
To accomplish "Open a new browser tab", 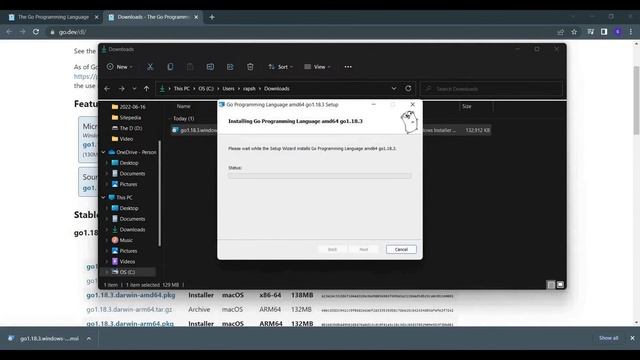I will [212, 17].
